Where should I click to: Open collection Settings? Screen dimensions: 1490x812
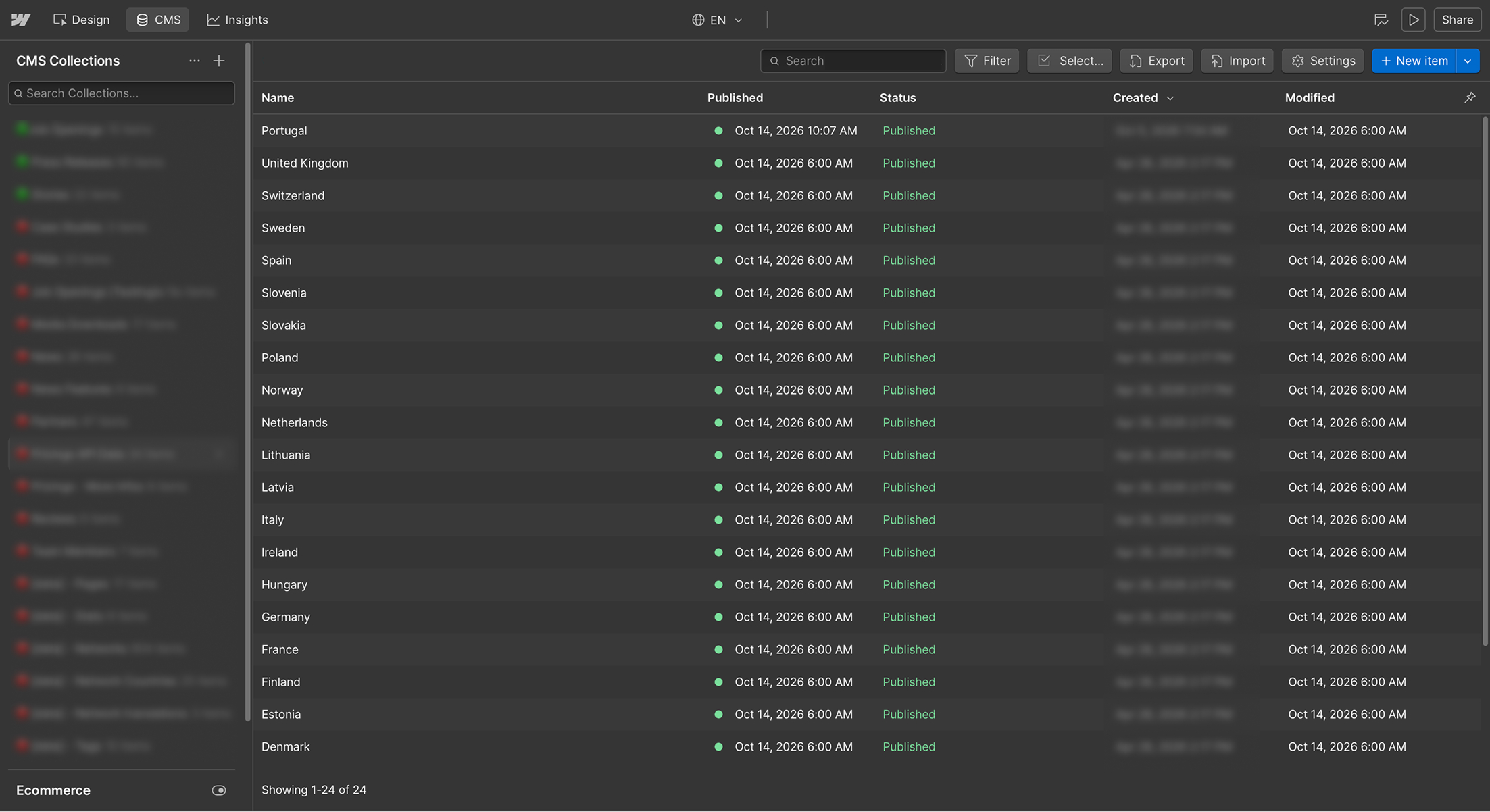1322,61
